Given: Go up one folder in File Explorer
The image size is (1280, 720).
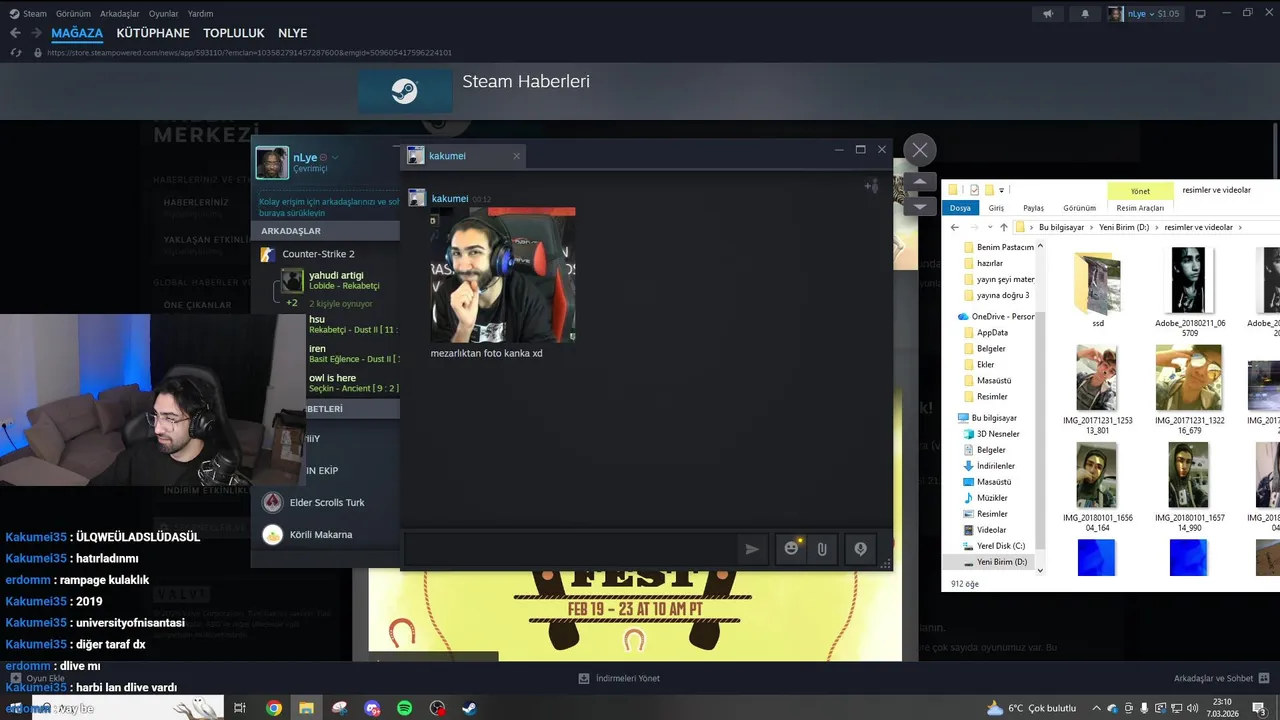Looking at the screenshot, I should tap(1004, 227).
